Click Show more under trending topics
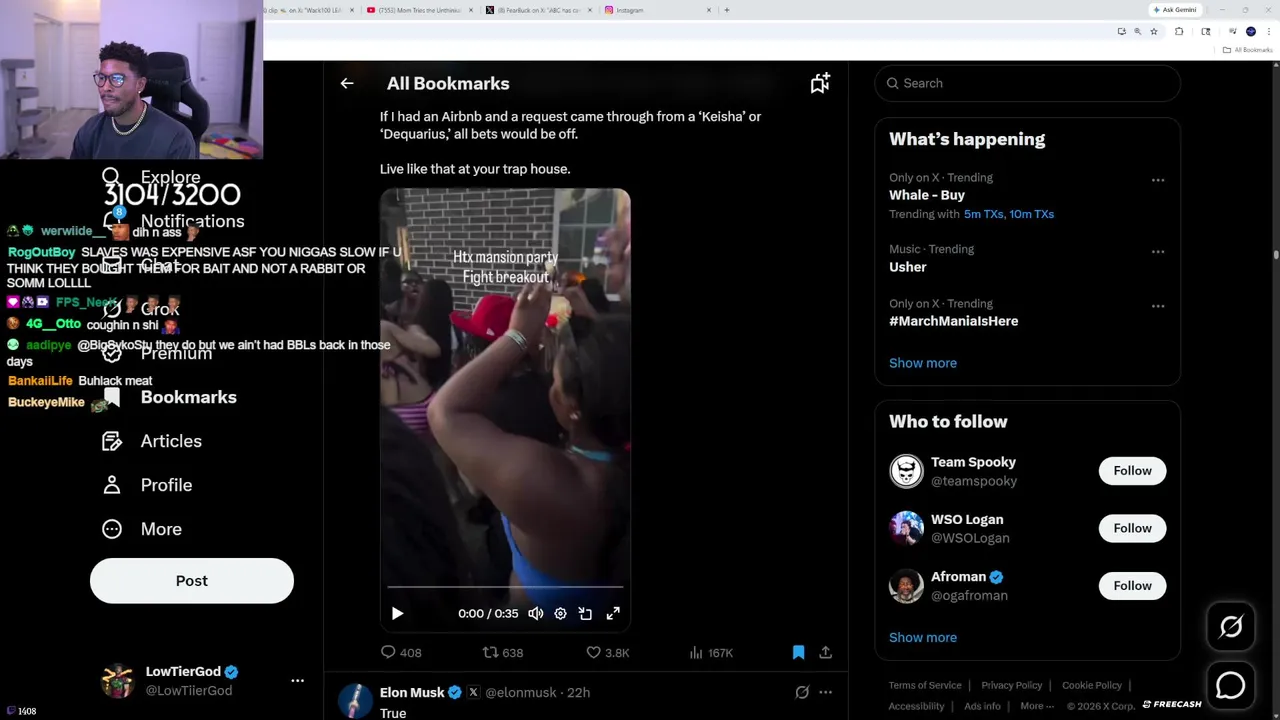 click(x=923, y=363)
